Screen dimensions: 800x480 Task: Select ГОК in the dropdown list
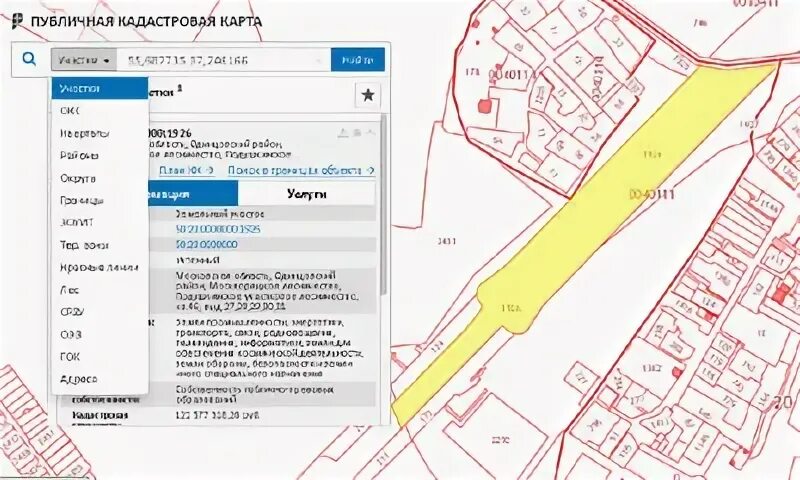click(100, 357)
